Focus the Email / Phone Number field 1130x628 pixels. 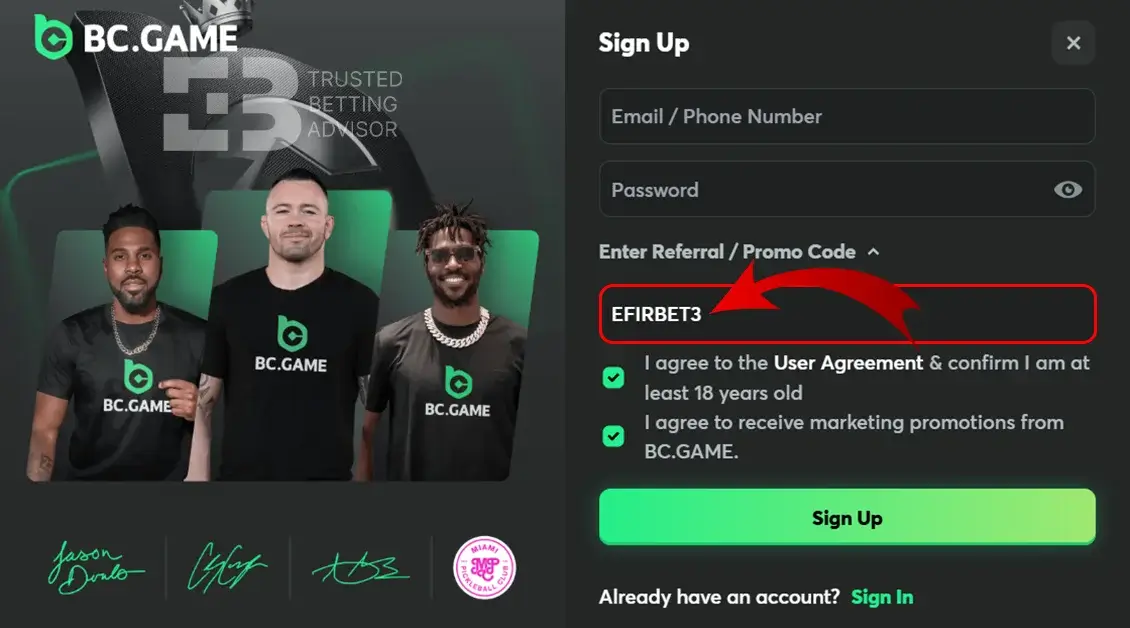[847, 116]
